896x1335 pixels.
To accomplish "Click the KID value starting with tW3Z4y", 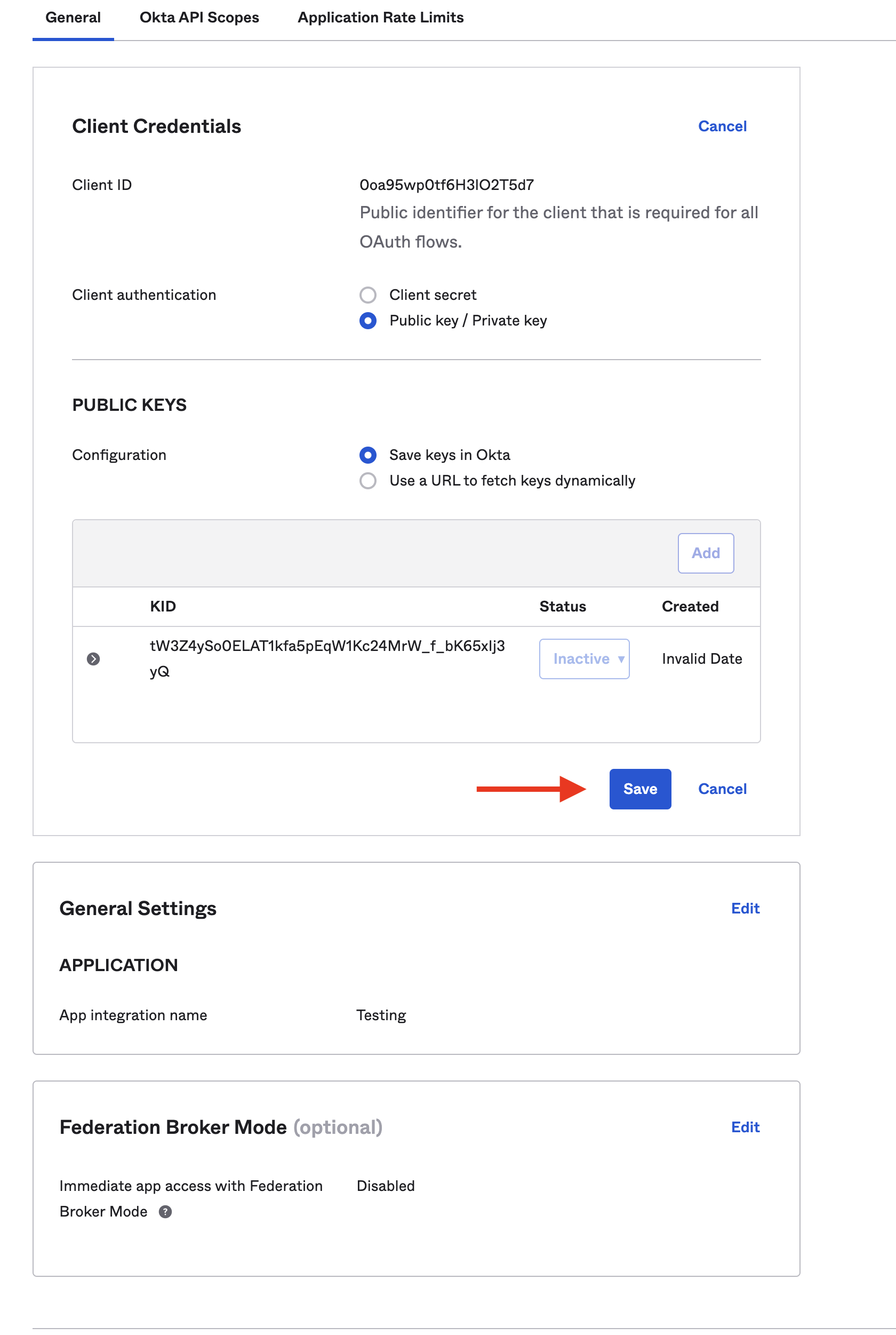I will 327,646.
